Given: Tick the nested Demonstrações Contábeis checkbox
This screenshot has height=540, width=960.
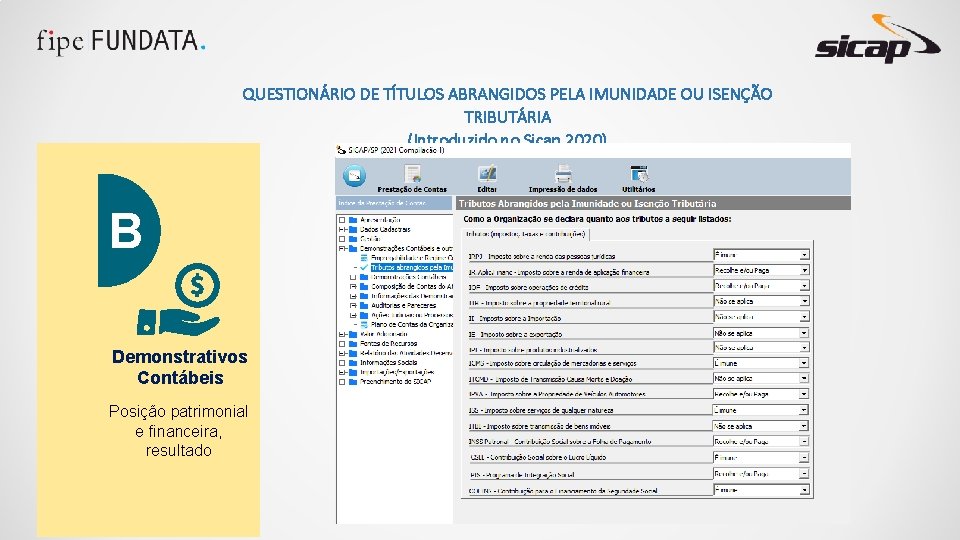Looking at the screenshot, I should (353, 277).
